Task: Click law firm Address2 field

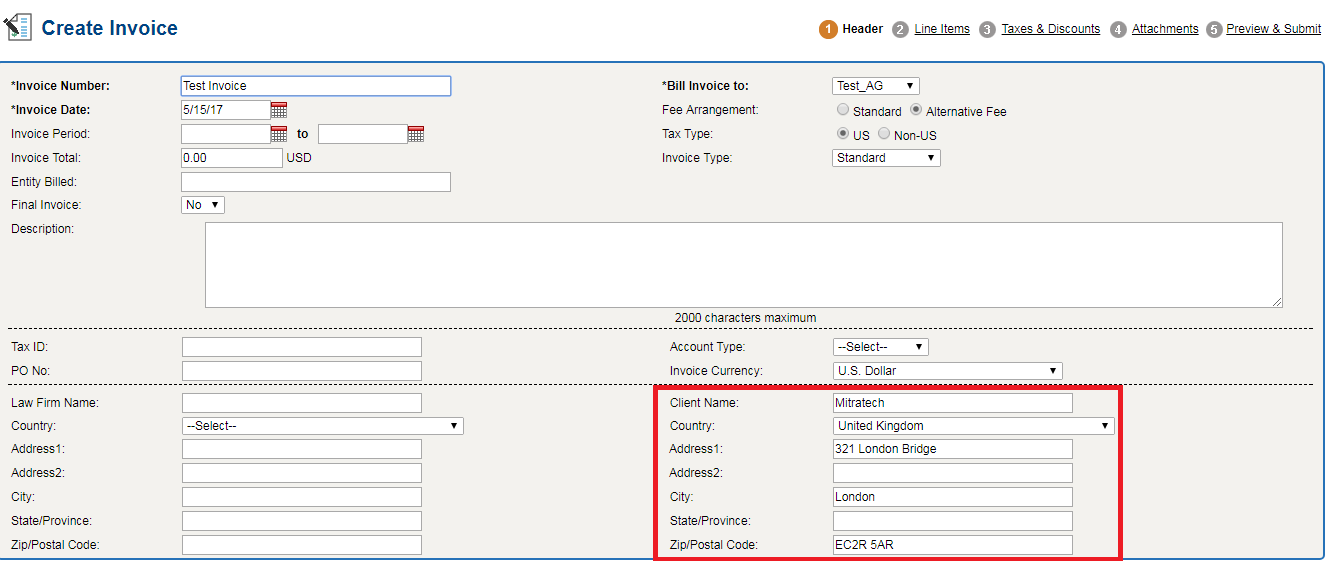Action: pyautogui.click(x=302, y=473)
